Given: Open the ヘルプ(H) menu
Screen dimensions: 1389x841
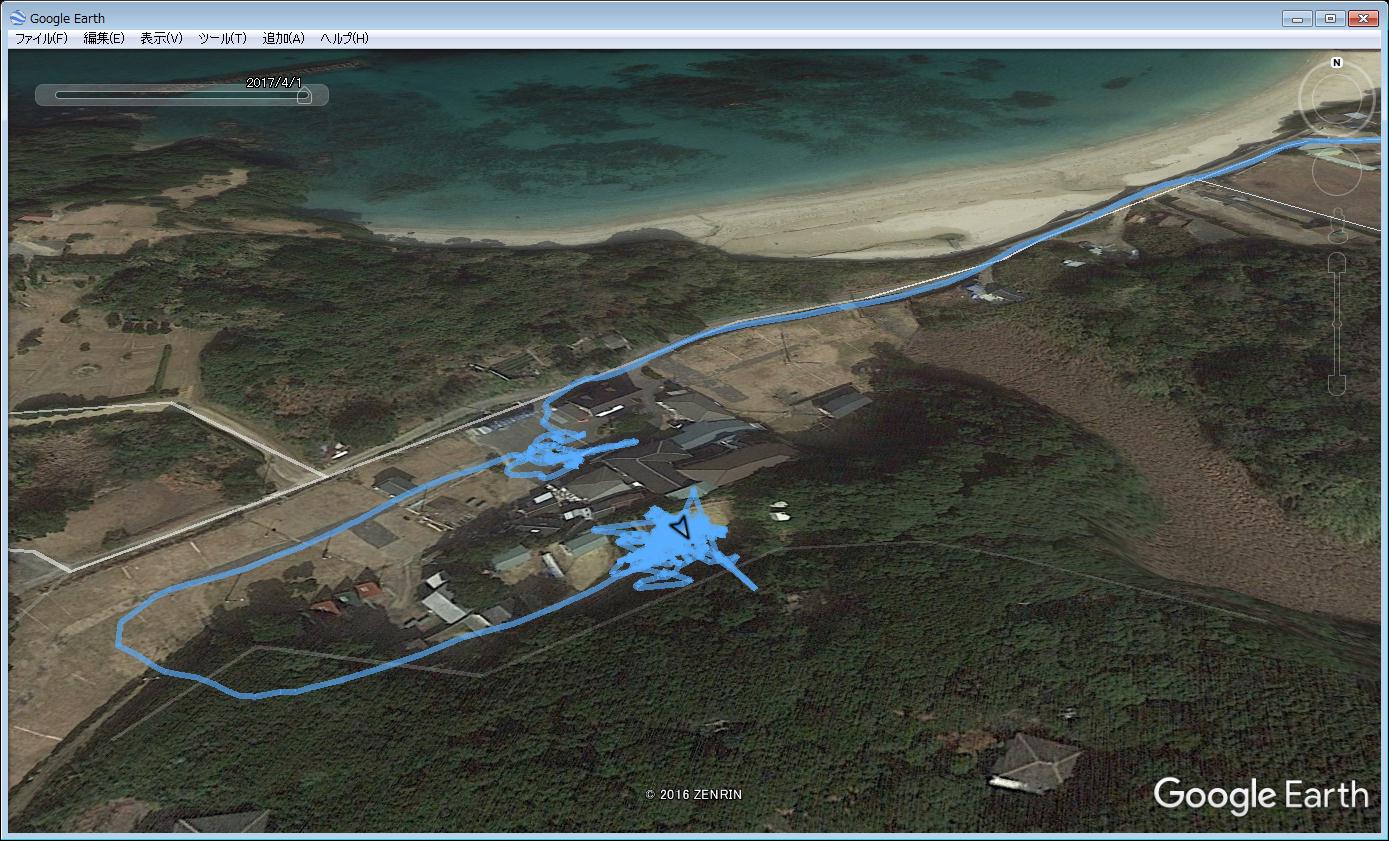Looking at the screenshot, I should pyautogui.click(x=344, y=38).
